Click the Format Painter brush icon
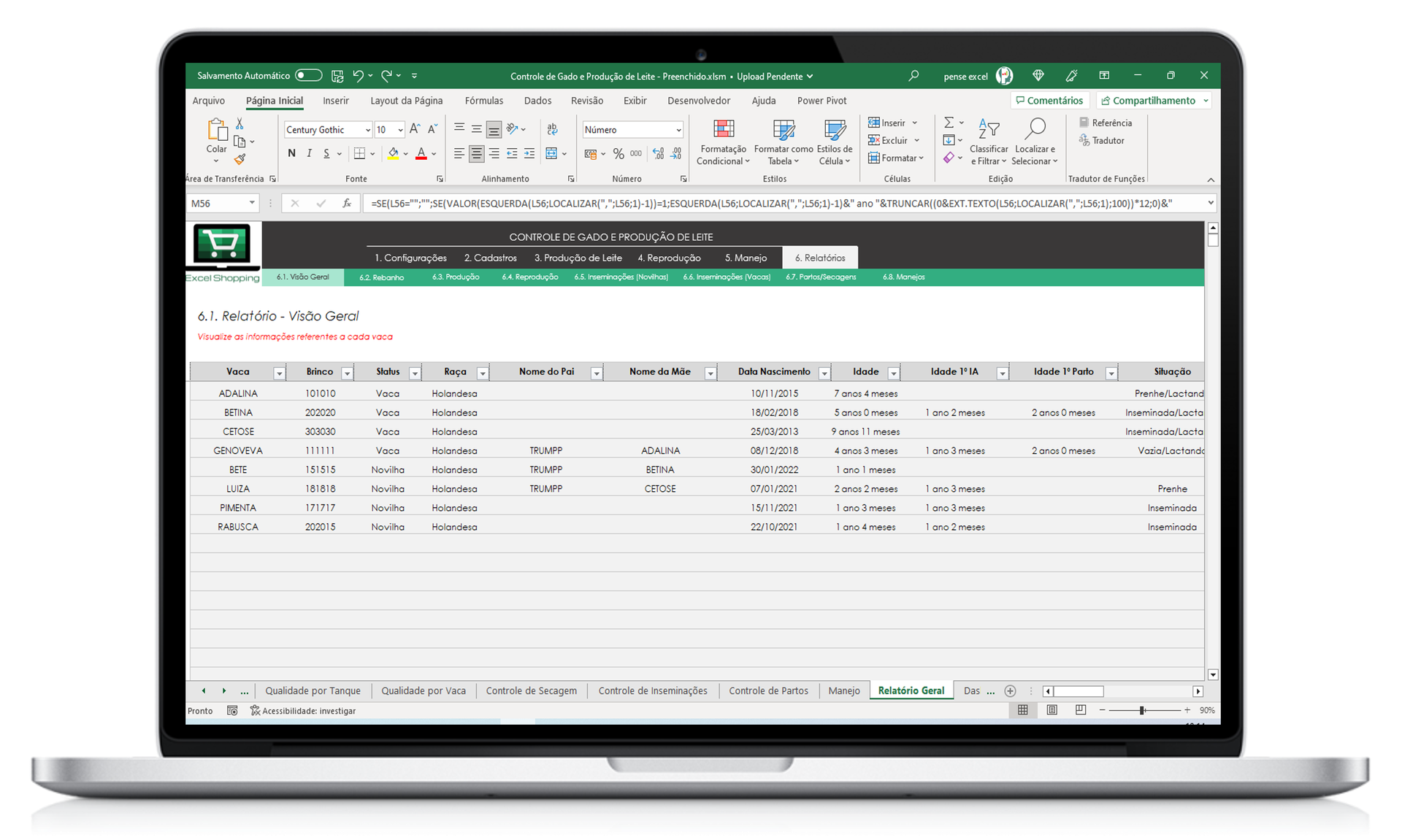The image size is (1402, 840). [x=240, y=159]
